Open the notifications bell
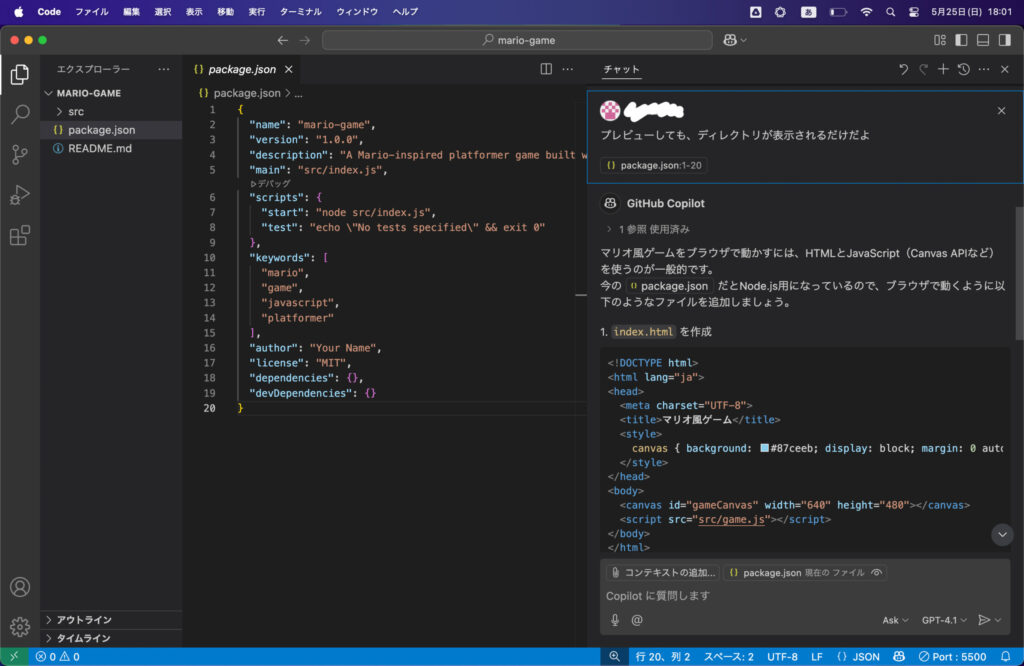 [1006, 657]
